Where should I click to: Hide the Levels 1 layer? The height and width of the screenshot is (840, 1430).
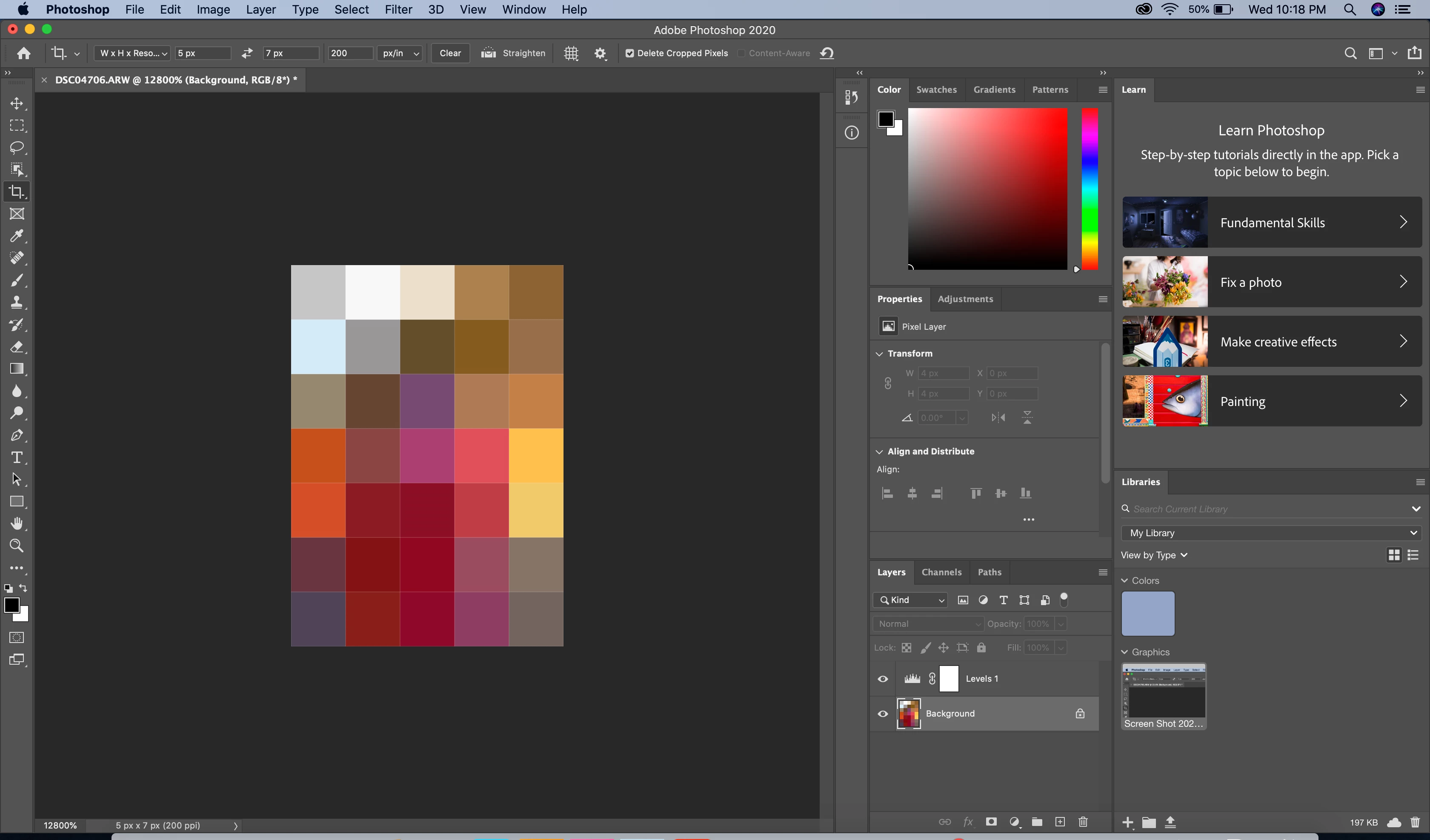(883, 679)
